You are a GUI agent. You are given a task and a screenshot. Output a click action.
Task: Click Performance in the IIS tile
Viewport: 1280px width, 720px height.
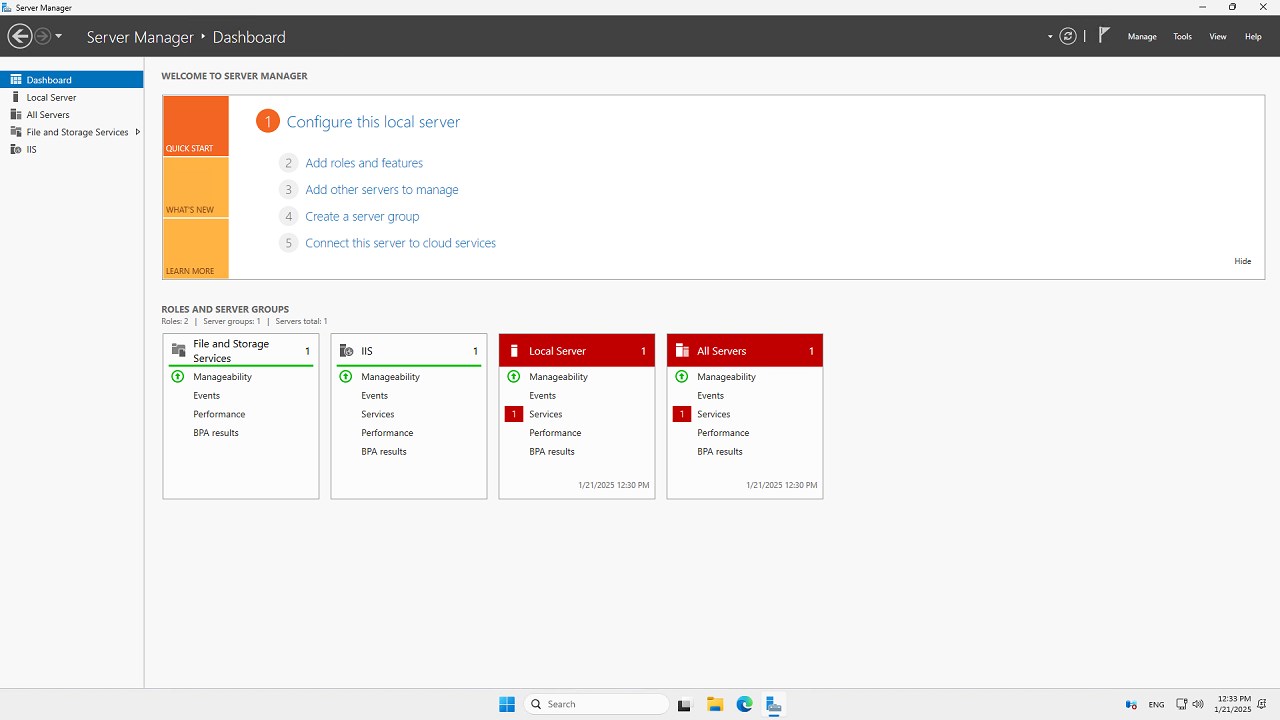click(x=387, y=433)
